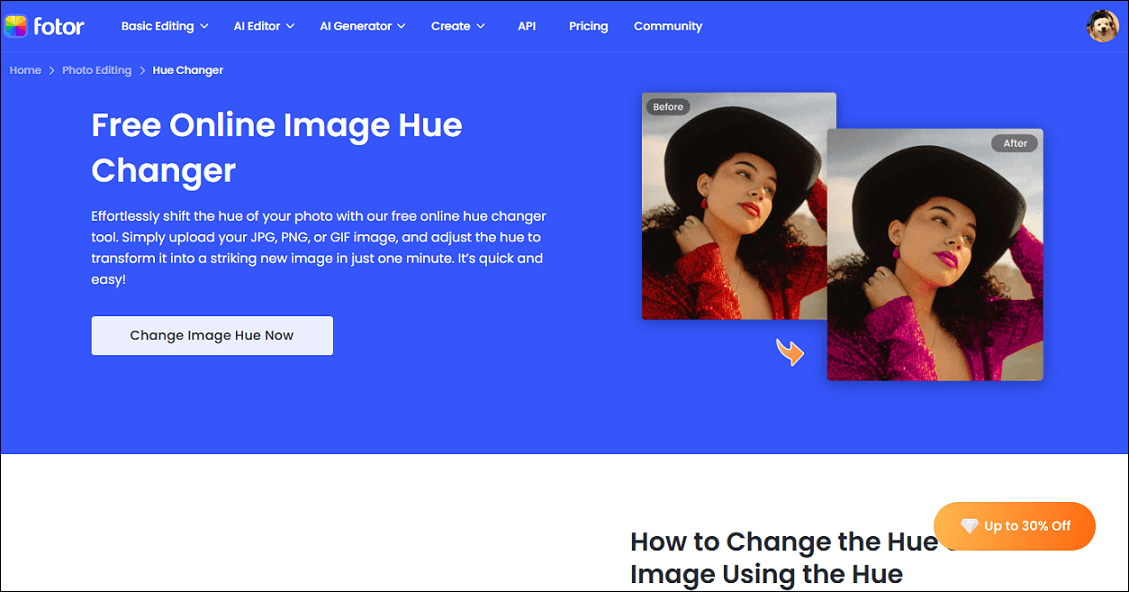1129x592 pixels.
Task: Open the Photo Editing breadcrumb link
Action: (96, 70)
